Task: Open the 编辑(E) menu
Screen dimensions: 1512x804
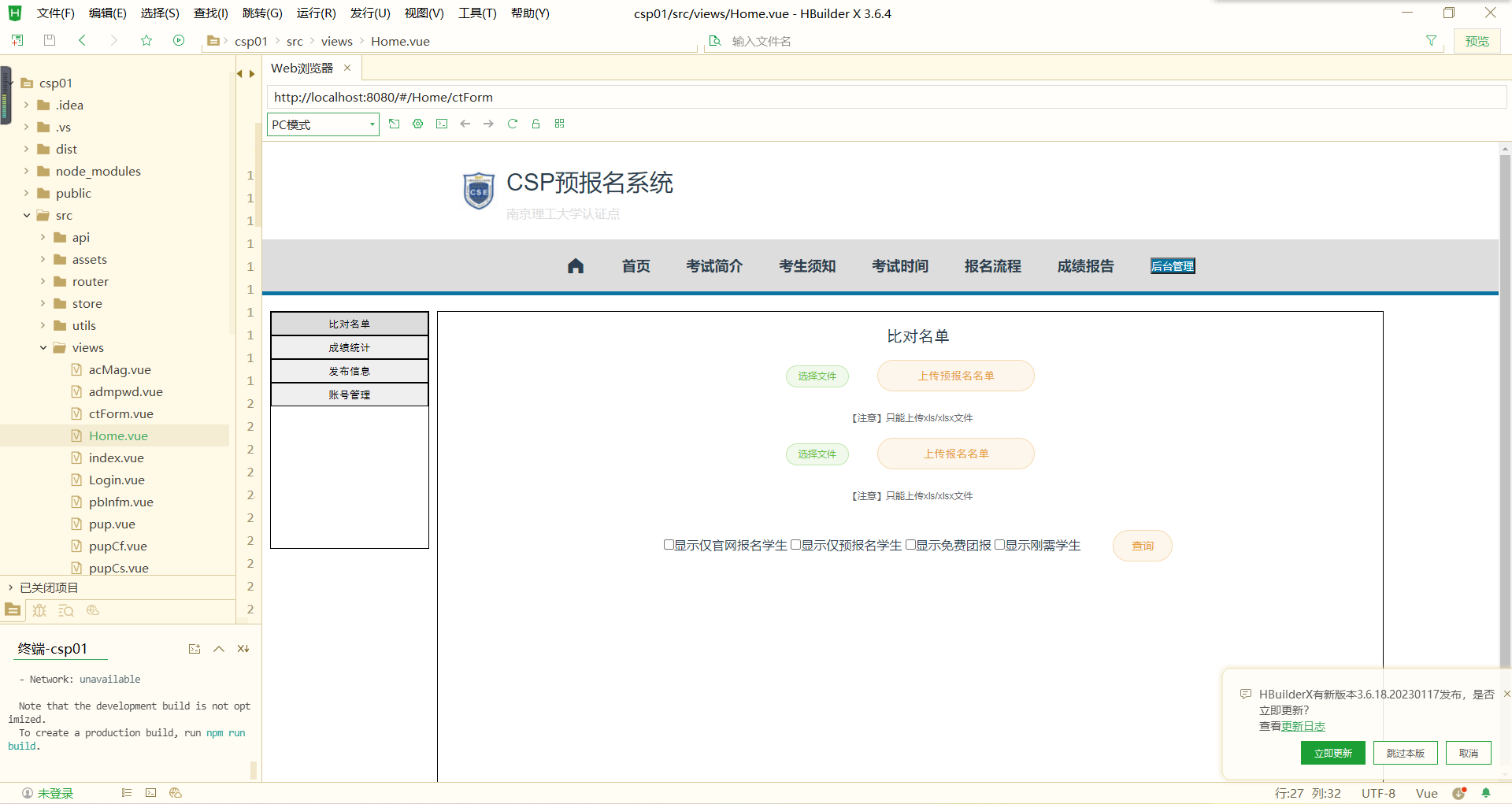Action: [x=108, y=13]
